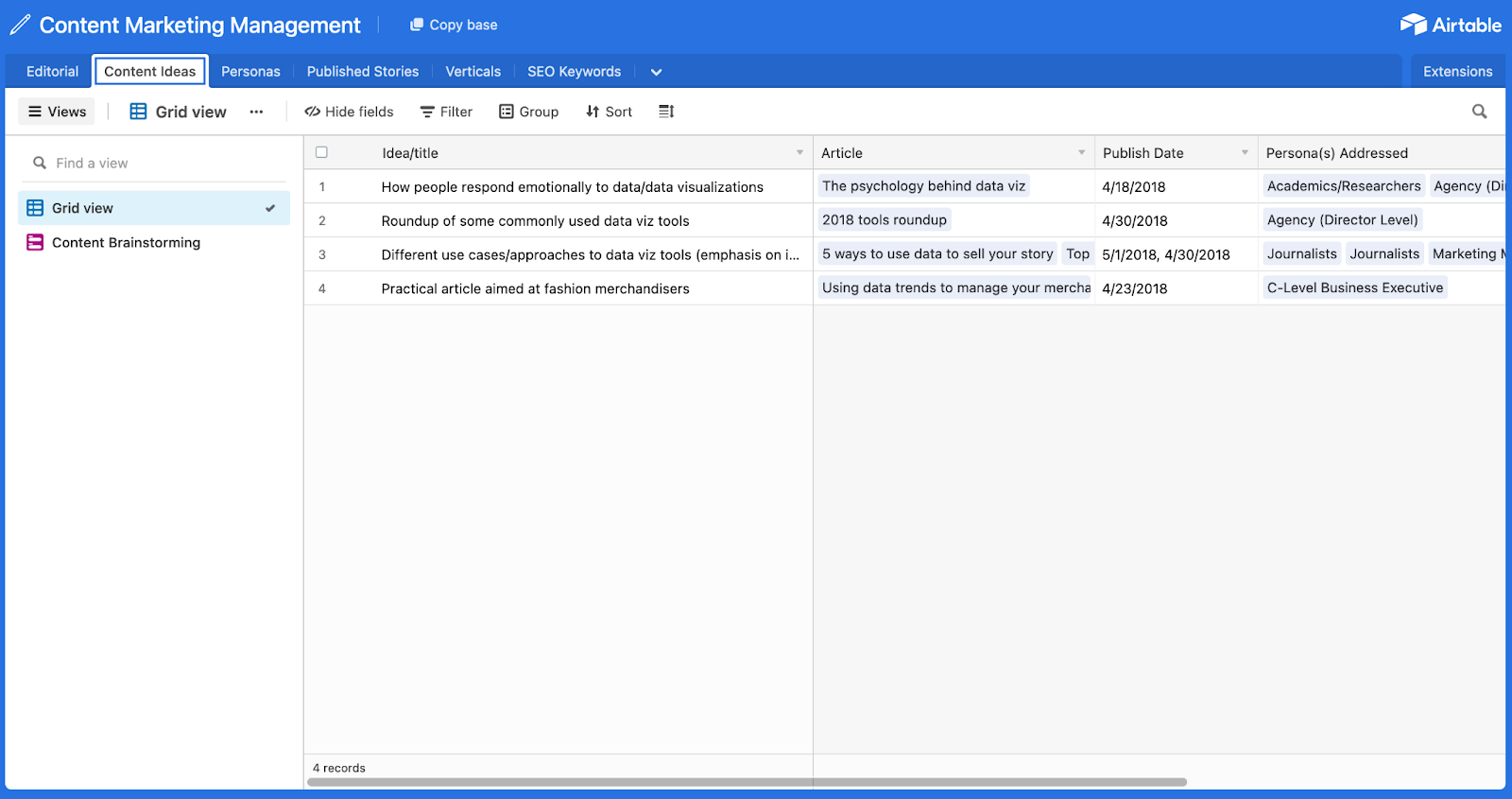Open the Sort menu
Screen dimensions: 1512x799
[x=610, y=112]
